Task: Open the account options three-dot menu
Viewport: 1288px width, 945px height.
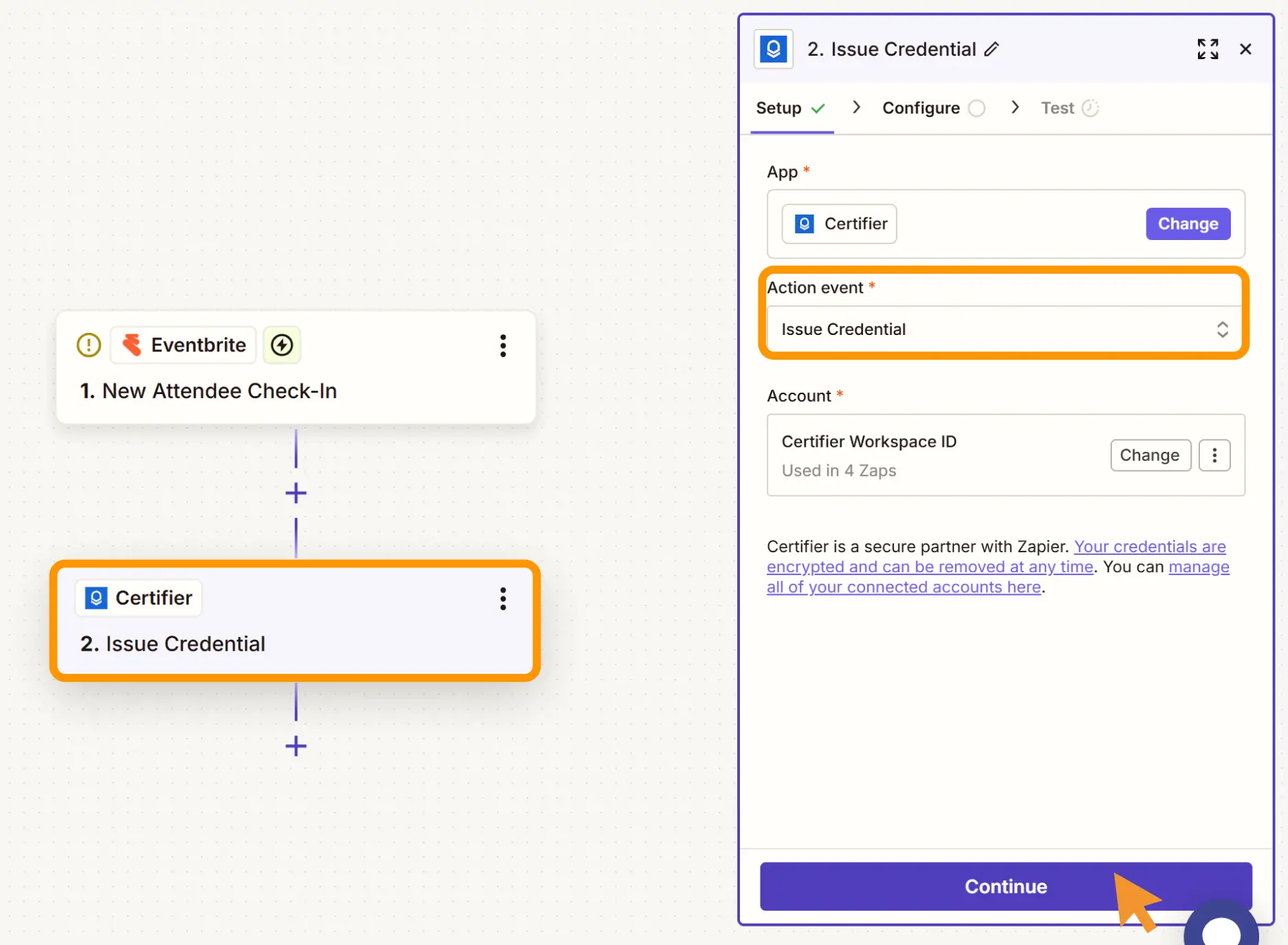Action: pyautogui.click(x=1214, y=455)
